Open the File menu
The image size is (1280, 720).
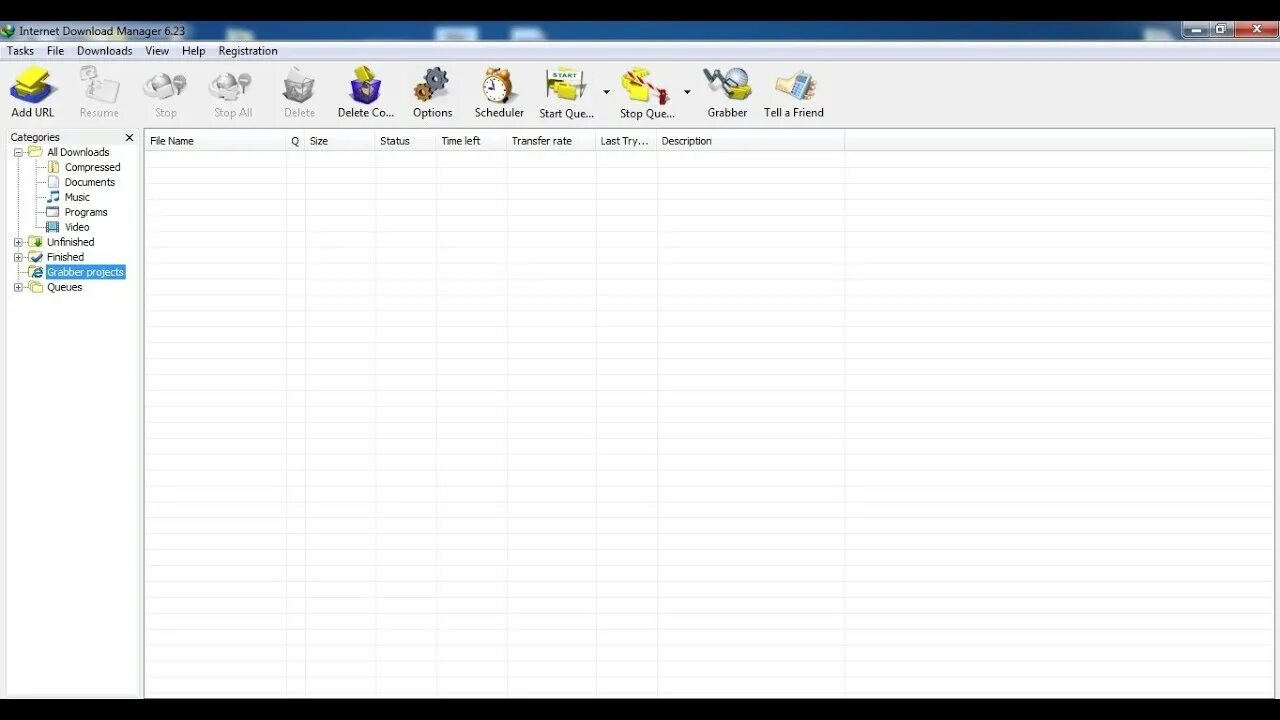[x=55, y=51]
